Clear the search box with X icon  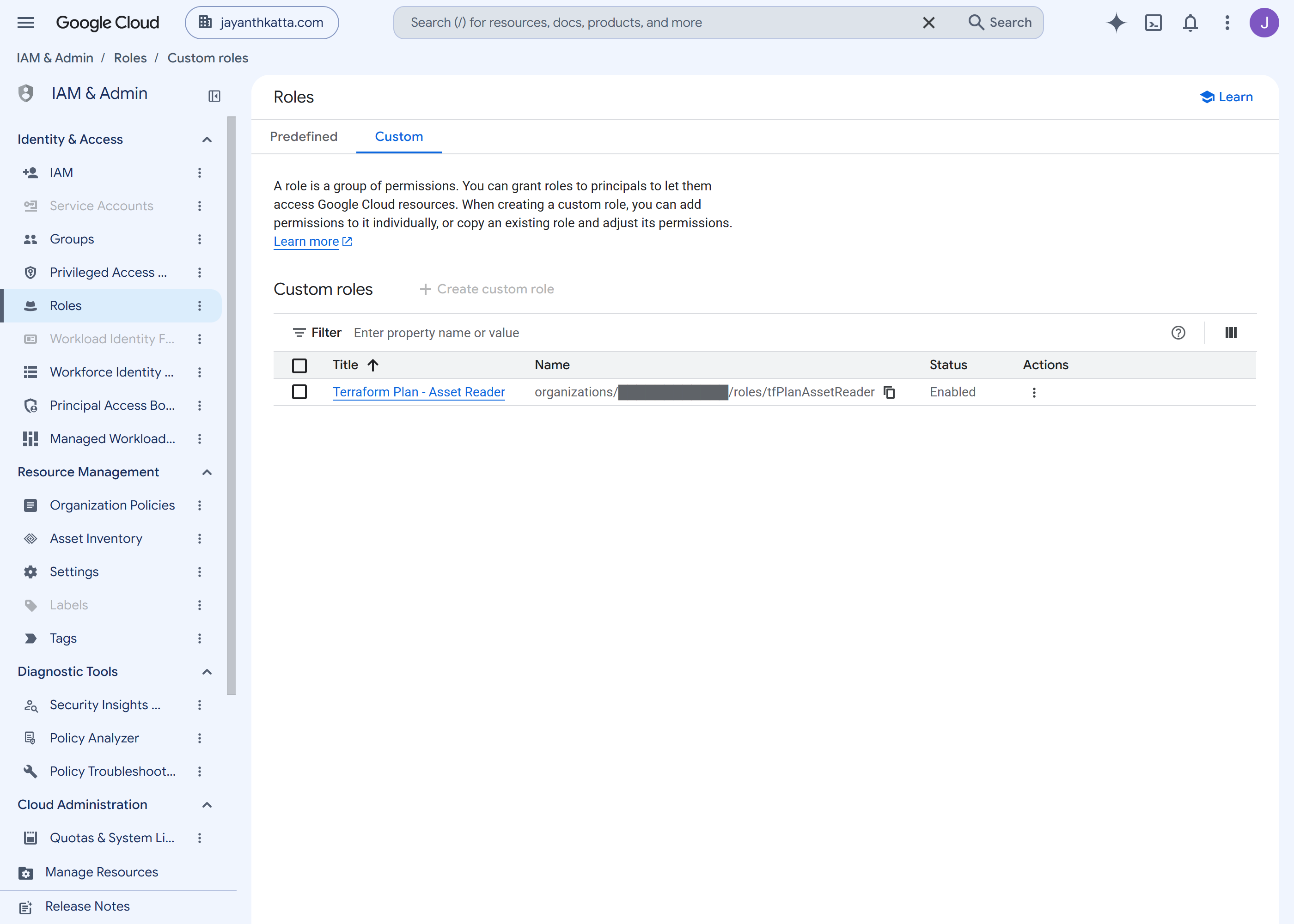click(928, 23)
